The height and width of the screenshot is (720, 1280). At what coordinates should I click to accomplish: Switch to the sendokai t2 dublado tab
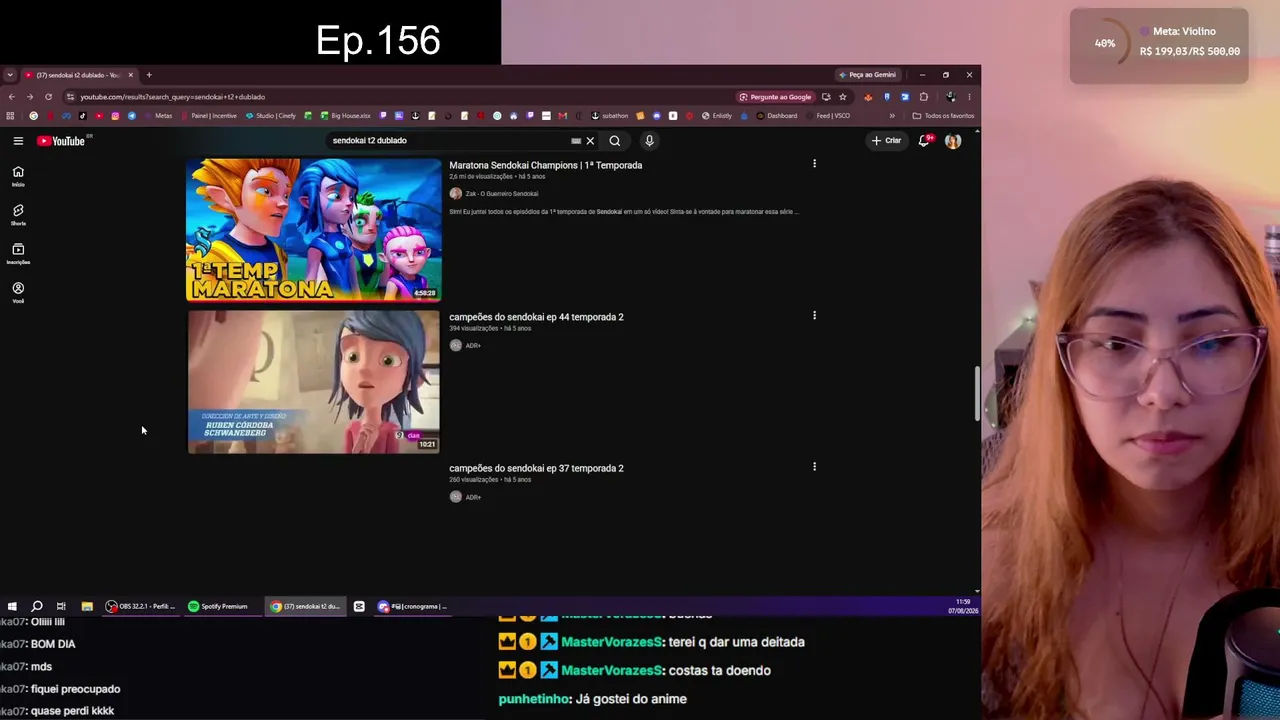click(x=78, y=75)
